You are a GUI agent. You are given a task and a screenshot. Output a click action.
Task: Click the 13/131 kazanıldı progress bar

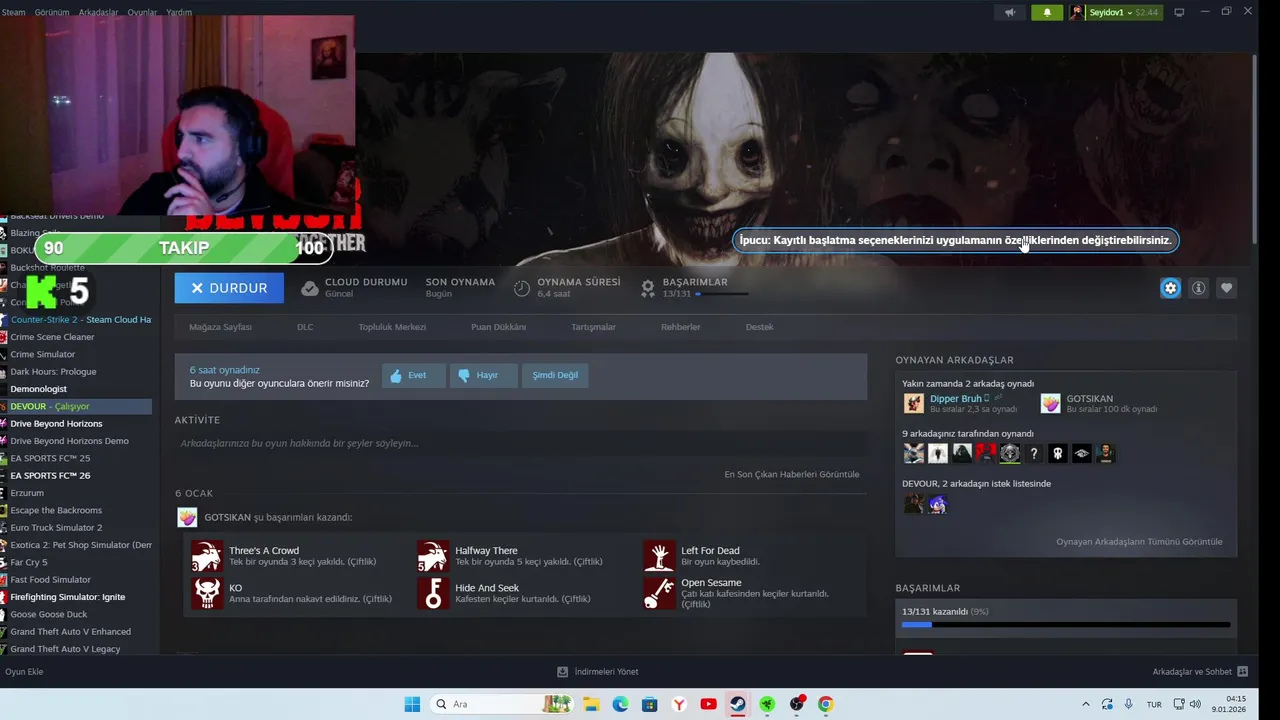(1066, 625)
